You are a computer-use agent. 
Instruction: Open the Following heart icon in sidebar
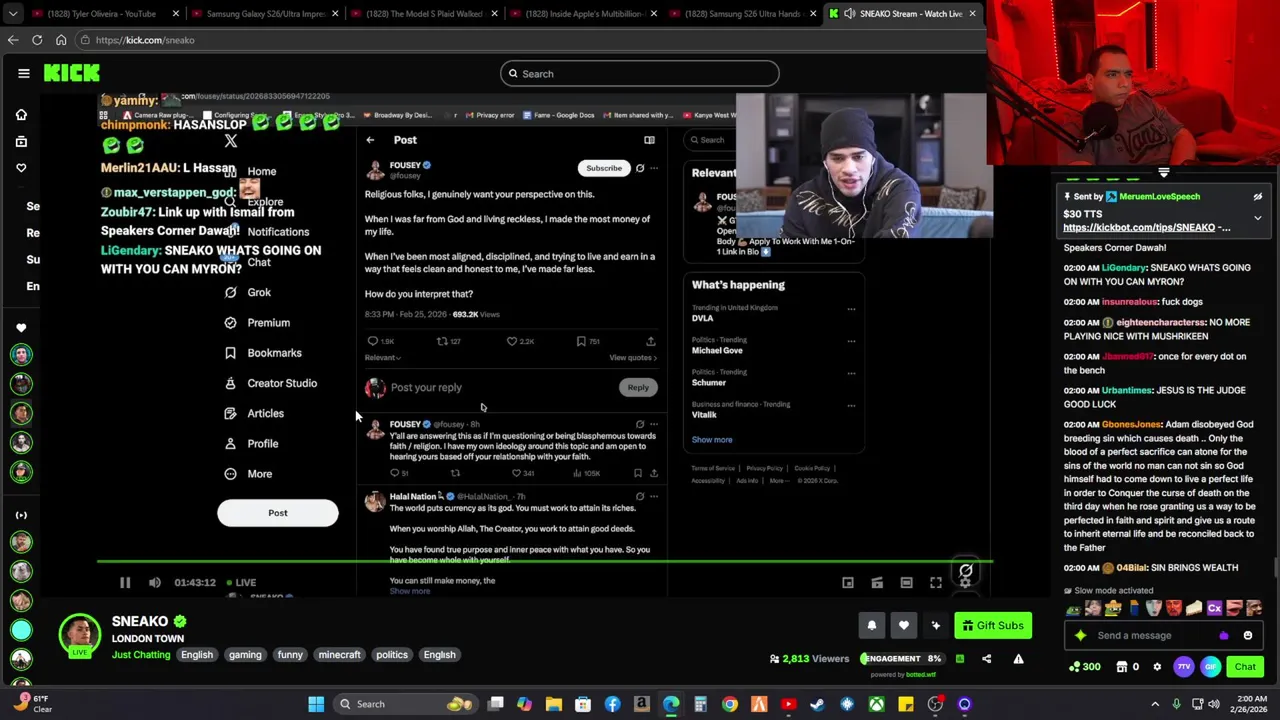click(21, 168)
